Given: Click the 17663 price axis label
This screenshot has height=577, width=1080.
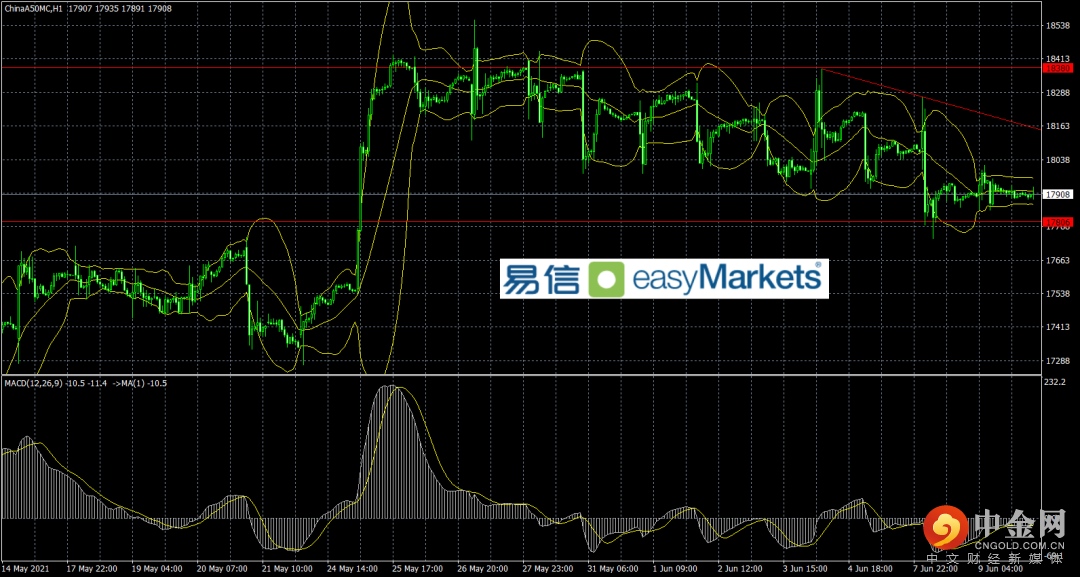Looking at the screenshot, I should click(1057, 260).
